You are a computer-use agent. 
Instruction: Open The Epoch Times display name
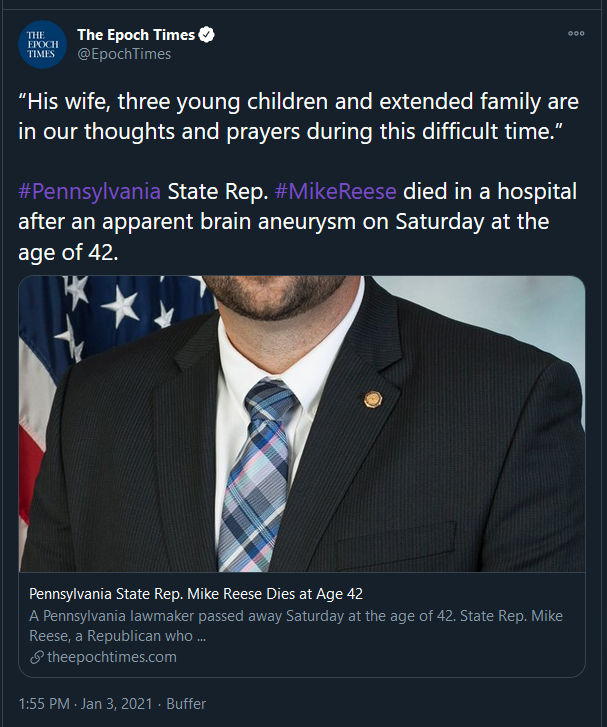[135, 35]
